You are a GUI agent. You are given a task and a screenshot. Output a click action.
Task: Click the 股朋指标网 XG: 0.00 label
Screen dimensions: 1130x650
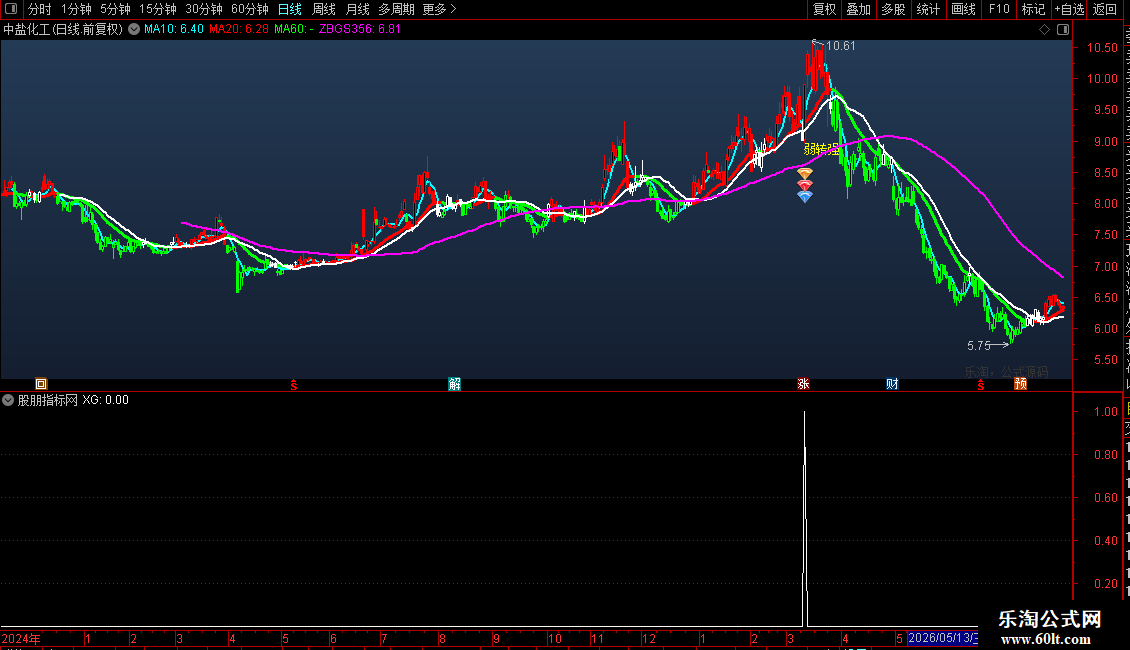pos(73,400)
